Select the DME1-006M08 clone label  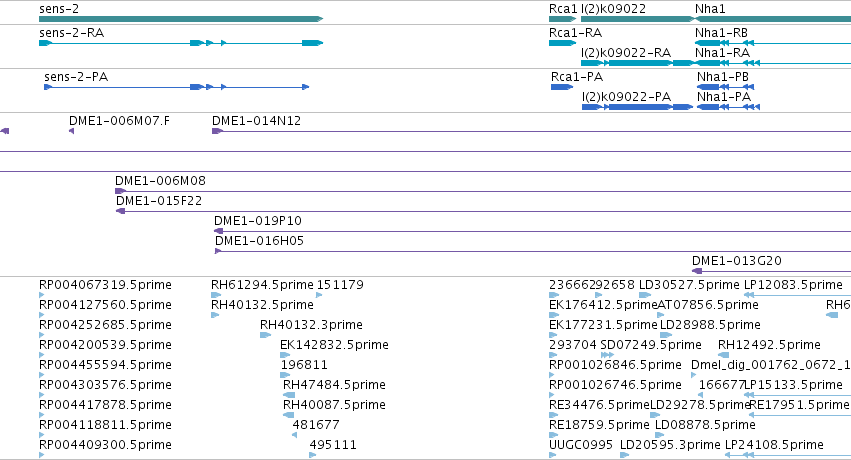pyautogui.click(x=160, y=180)
